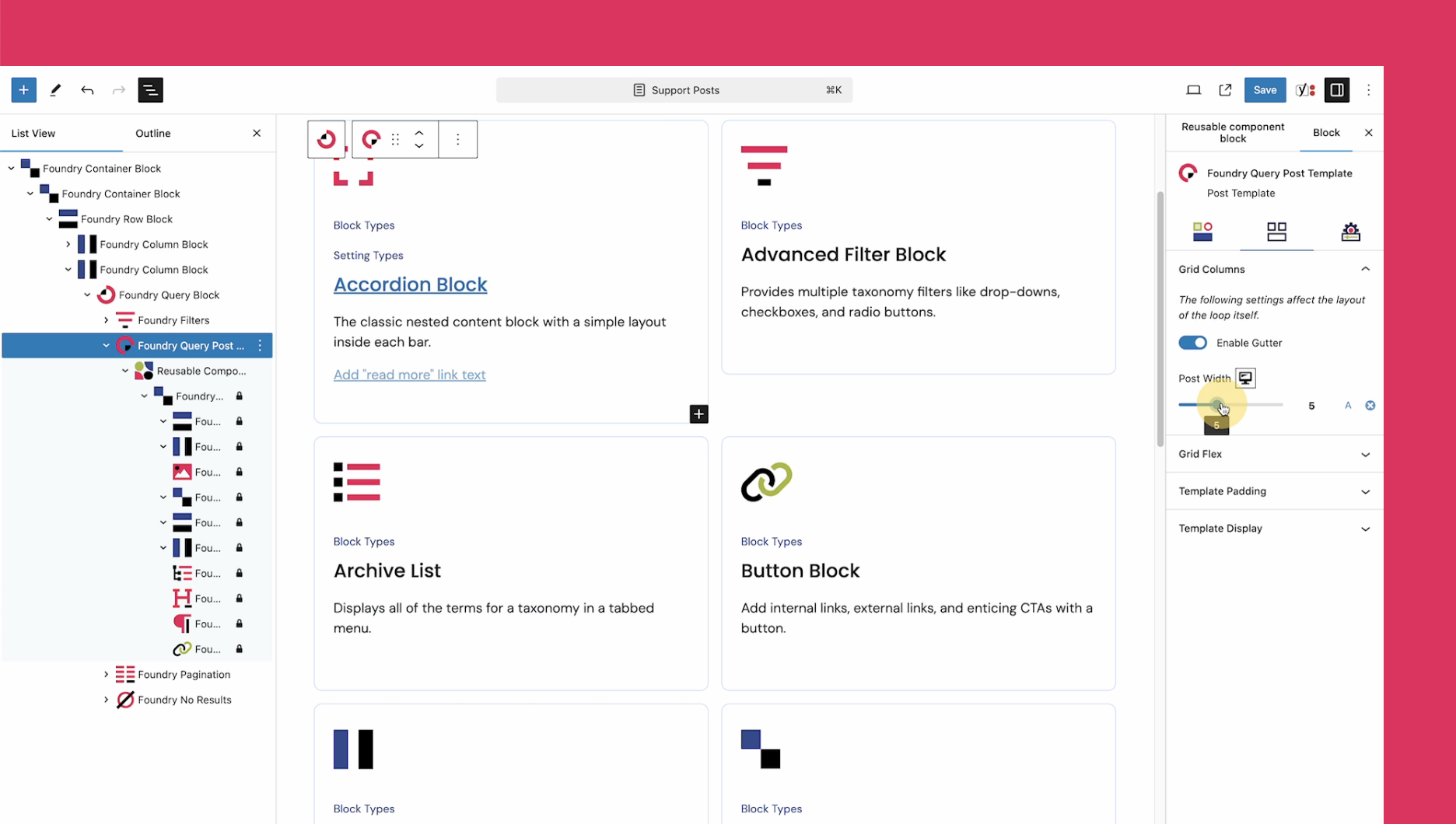The image size is (1456, 824).
Task: Adjust the Post Width slider
Action: click(1230, 405)
